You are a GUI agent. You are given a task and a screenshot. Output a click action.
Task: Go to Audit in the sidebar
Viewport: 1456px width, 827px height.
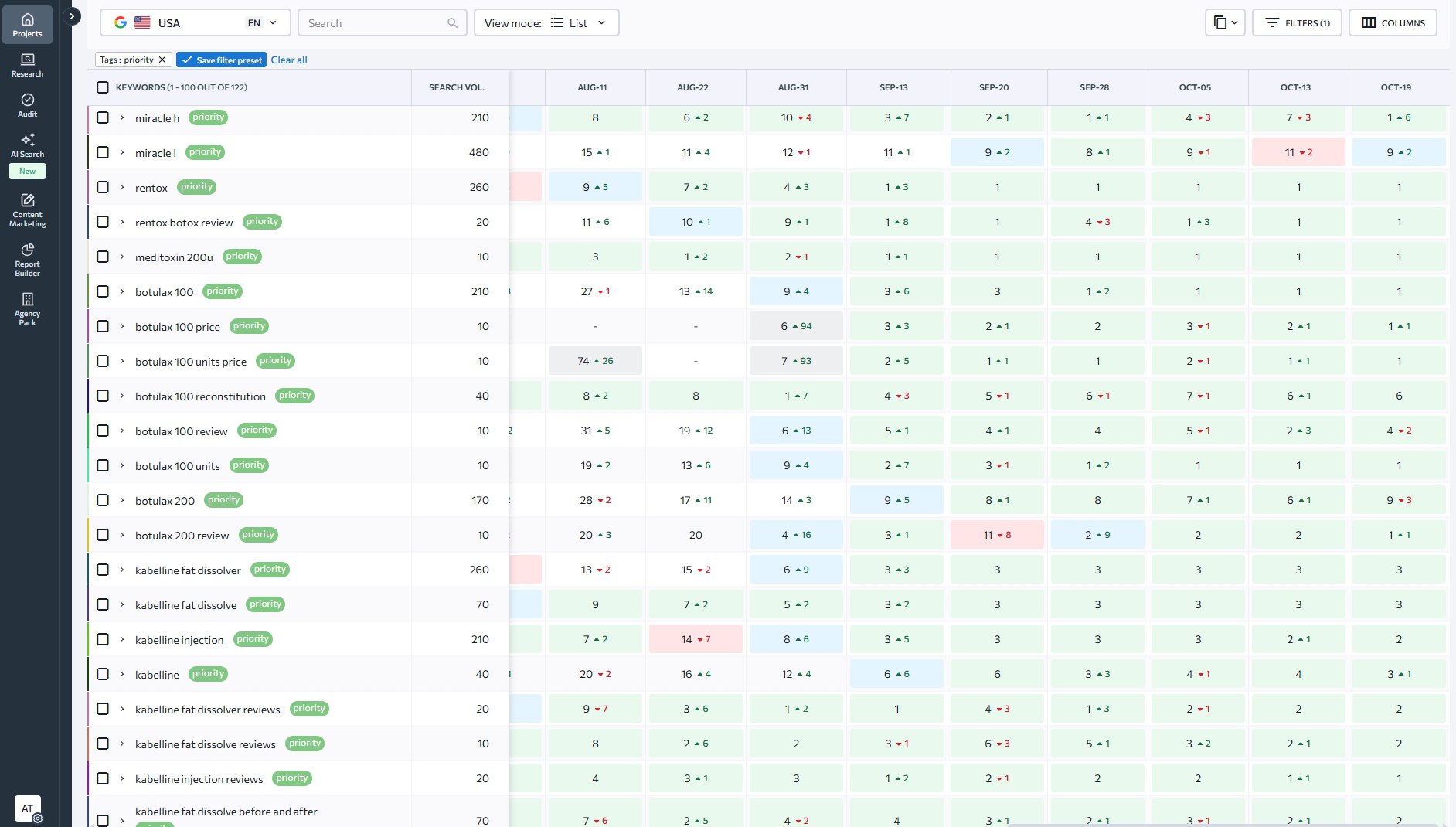pyautogui.click(x=27, y=105)
